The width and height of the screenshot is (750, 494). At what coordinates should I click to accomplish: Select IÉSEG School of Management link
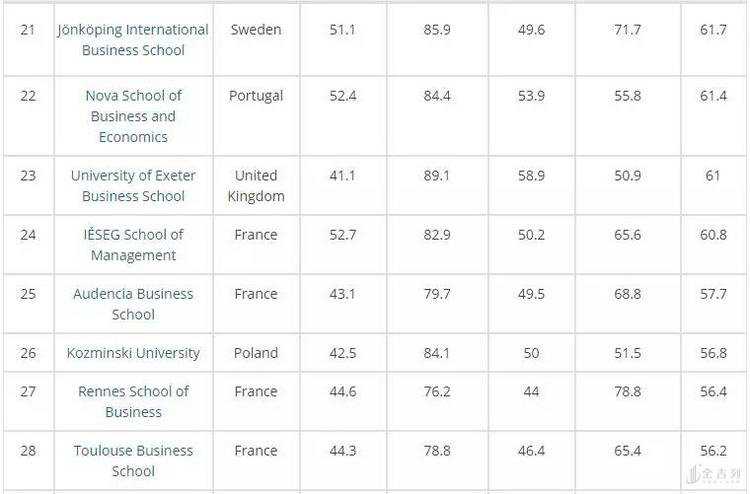tap(133, 245)
